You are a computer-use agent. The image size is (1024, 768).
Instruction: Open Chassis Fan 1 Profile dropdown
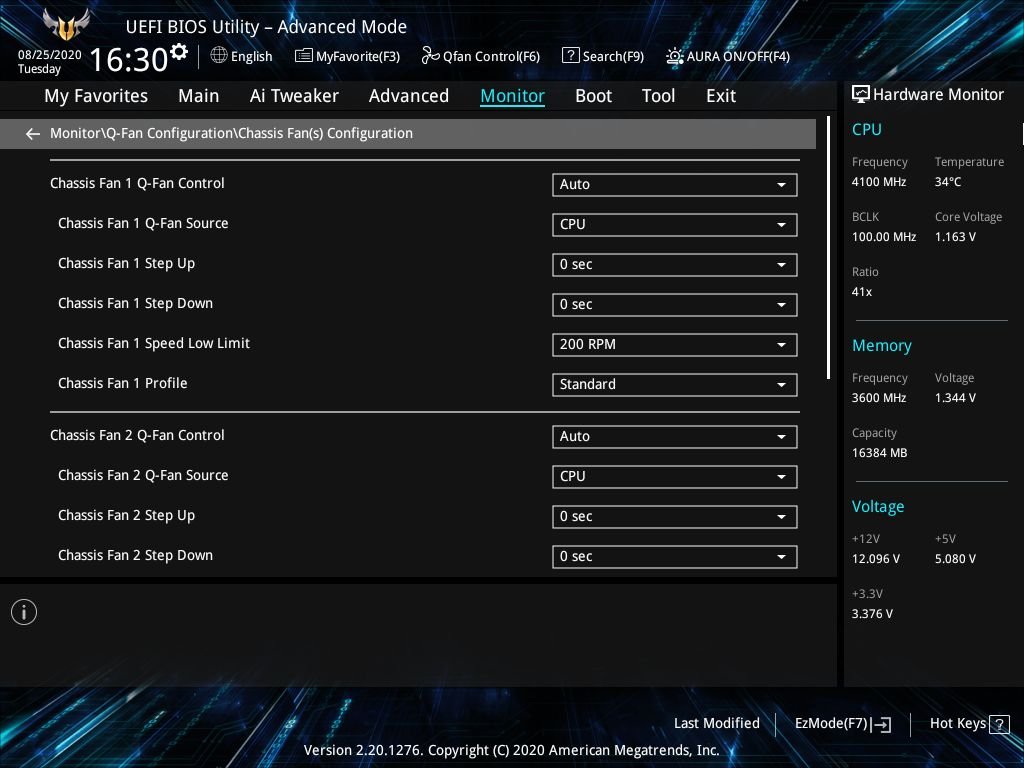(x=674, y=385)
